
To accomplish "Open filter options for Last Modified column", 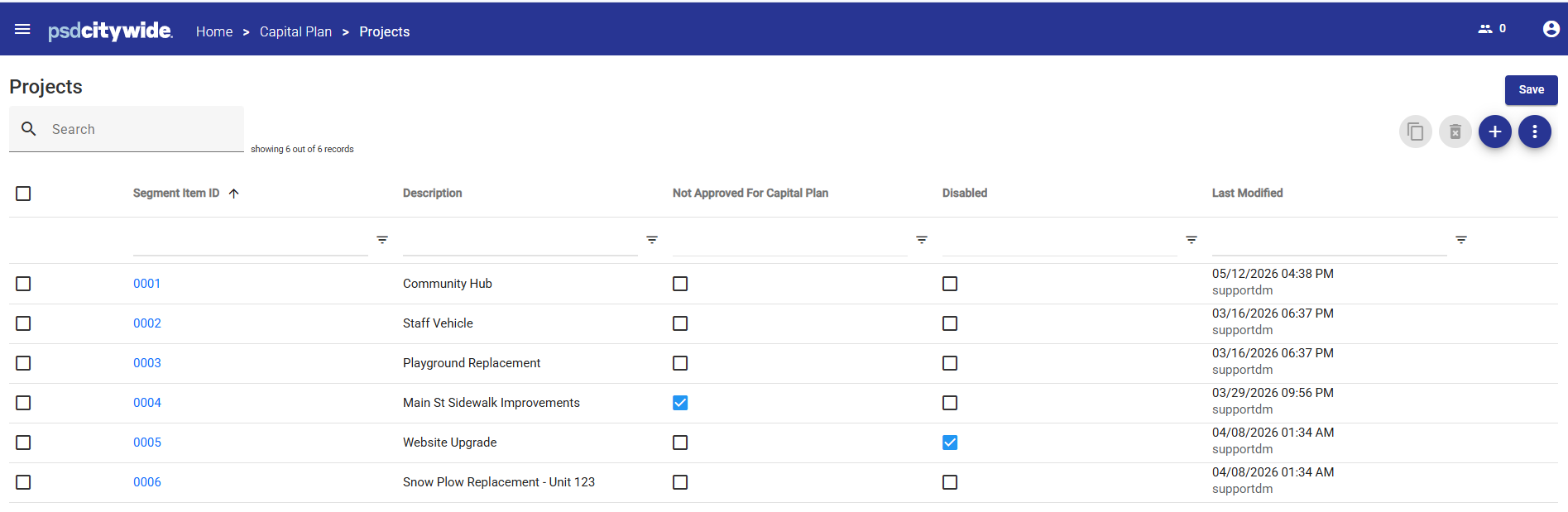I will click(1461, 240).
